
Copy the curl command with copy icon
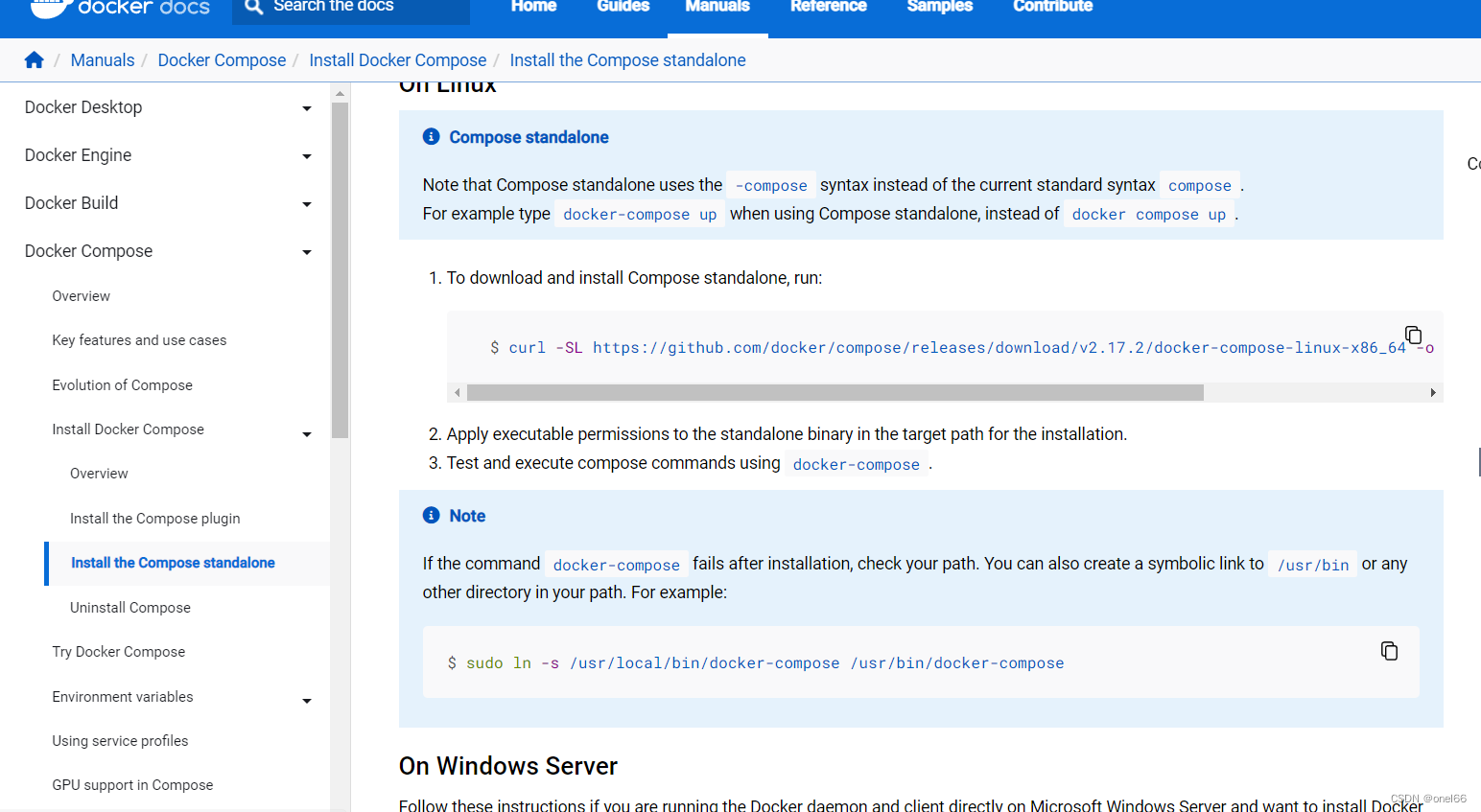pyautogui.click(x=1413, y=335)
